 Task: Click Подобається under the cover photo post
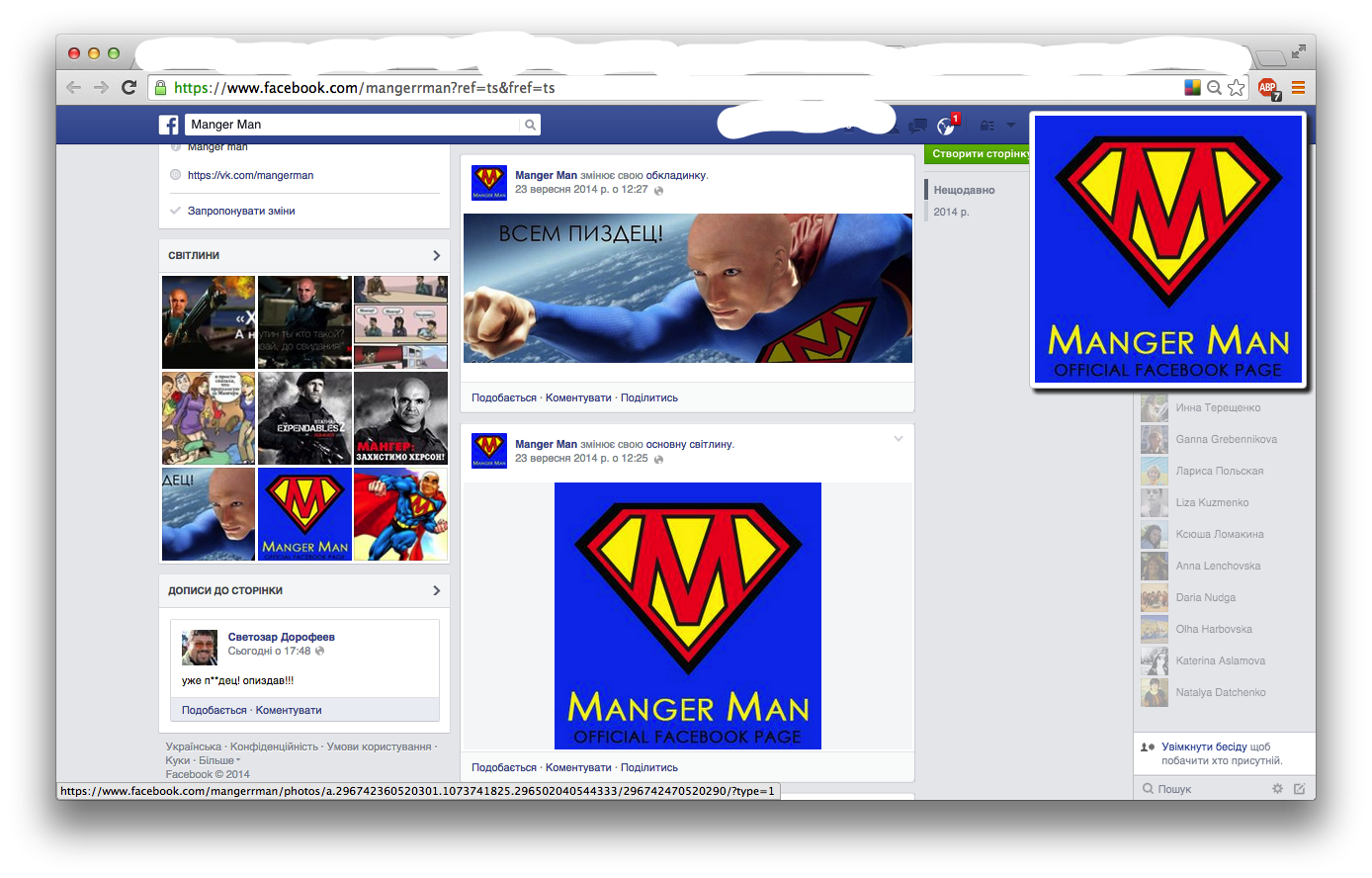pos(504,397)
